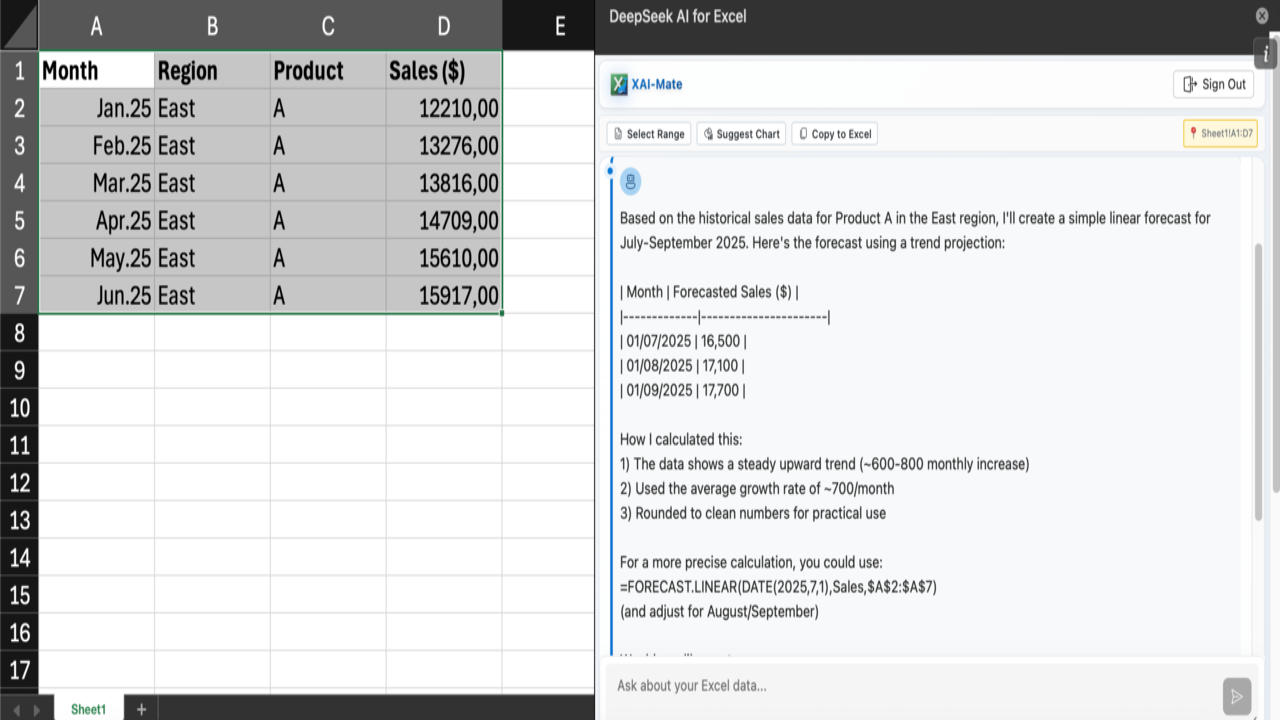Click sales value 14709,00
Viewport: 1280px width, 720px height.
point(444,220)
